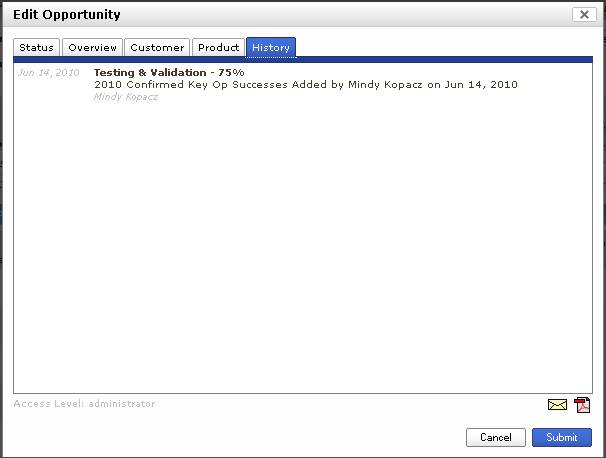
Task: Close the Edit Opportunity dialog
Action: click(x=584, y=15)
